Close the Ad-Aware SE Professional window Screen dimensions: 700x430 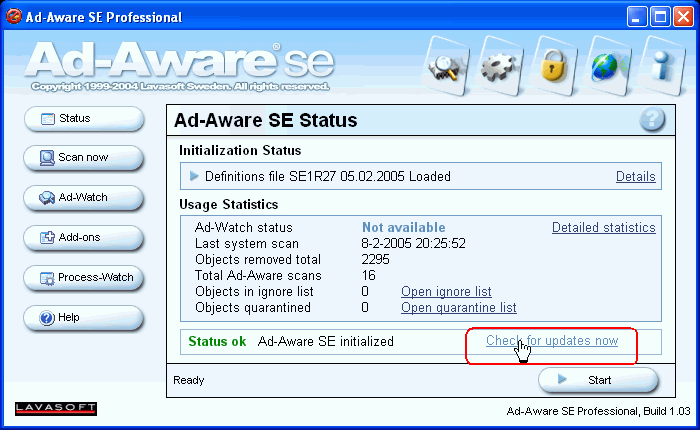[x=683, y=17]
